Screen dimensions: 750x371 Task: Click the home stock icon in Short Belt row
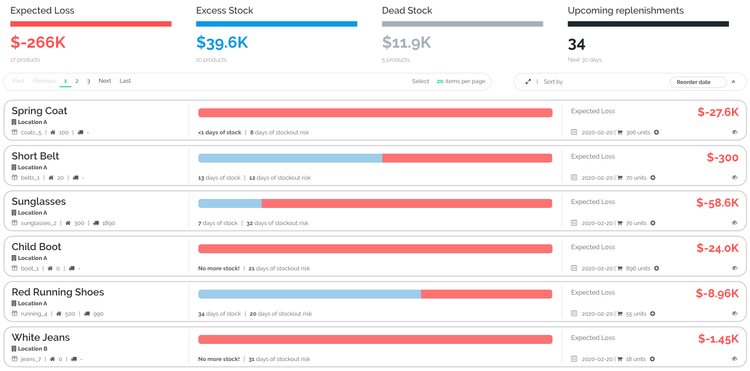52,178
